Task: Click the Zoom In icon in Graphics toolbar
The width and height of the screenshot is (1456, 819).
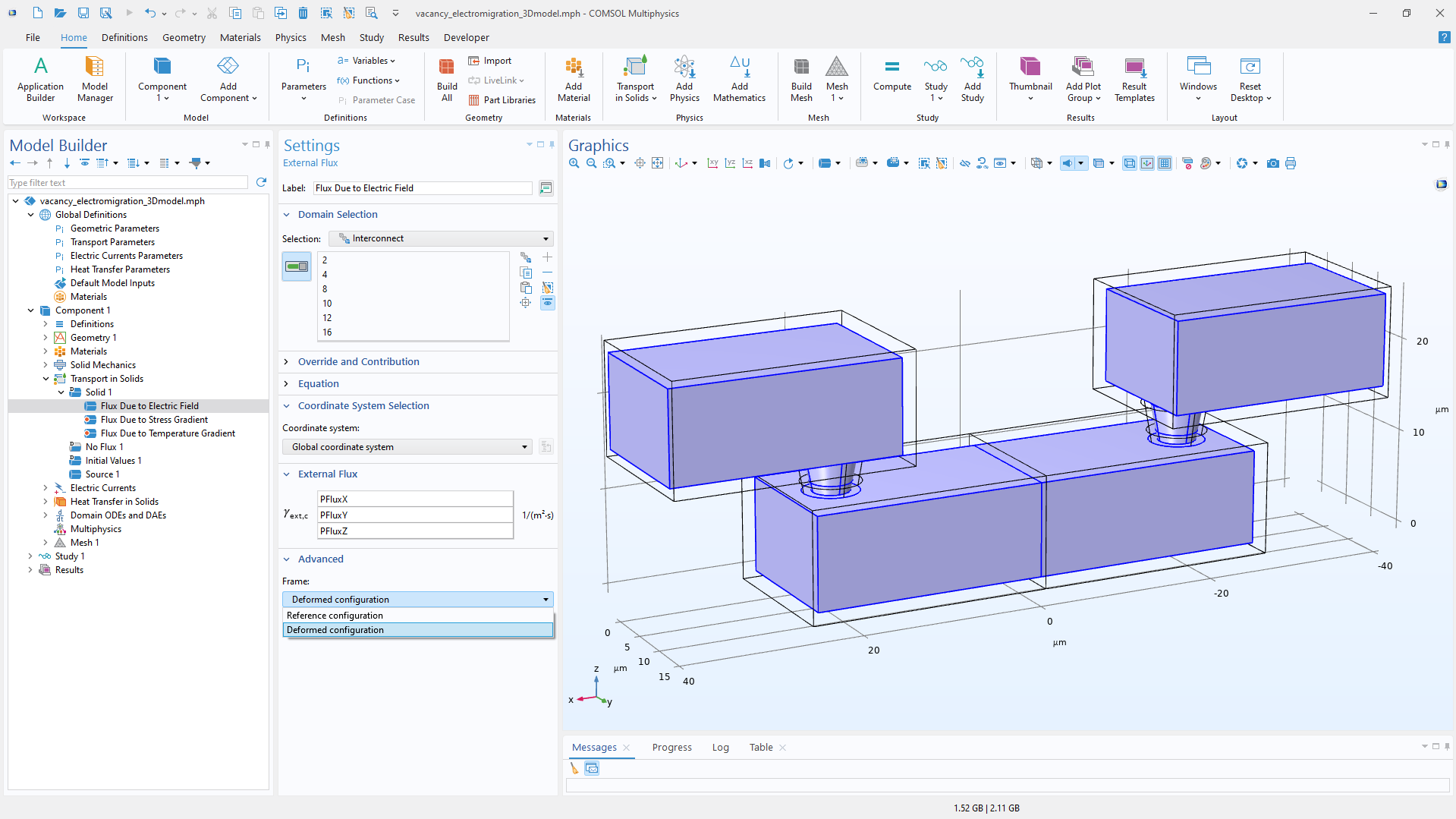Action: 574,163
